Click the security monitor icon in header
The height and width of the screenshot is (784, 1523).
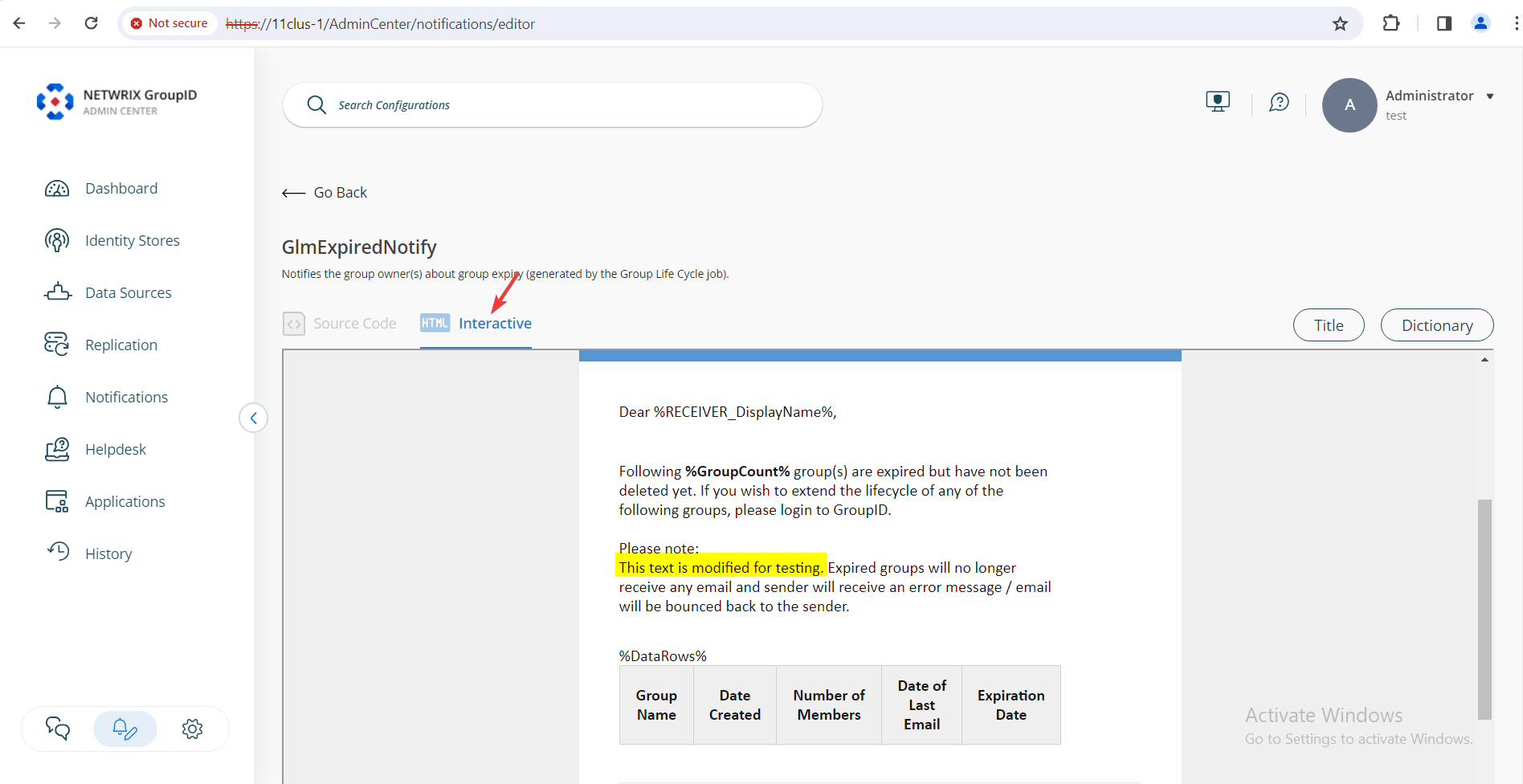point(1218,101)
